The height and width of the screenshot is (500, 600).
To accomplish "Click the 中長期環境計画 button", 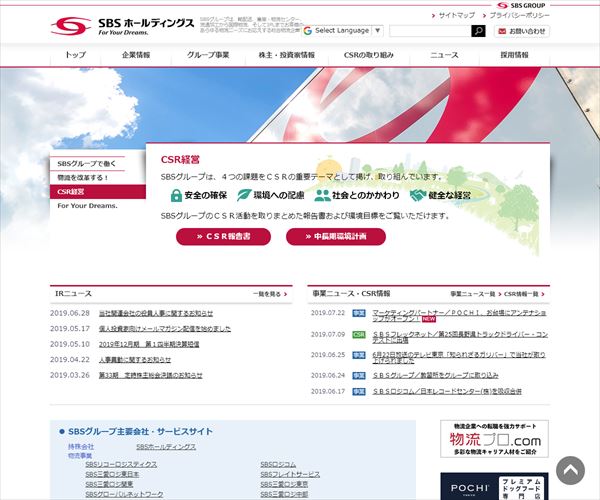I will [336, 236].
